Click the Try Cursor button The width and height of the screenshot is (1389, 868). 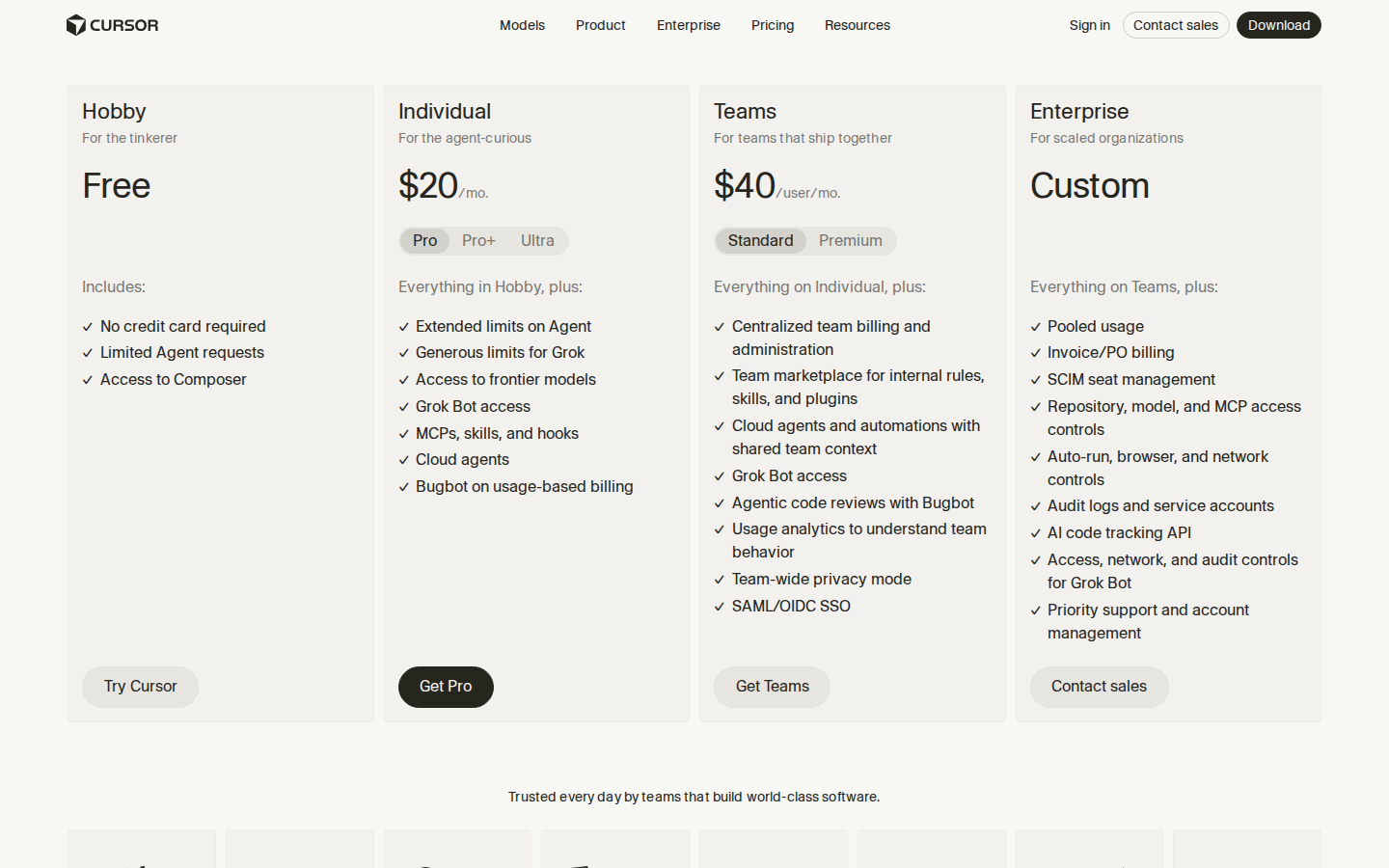coord(141,687)
